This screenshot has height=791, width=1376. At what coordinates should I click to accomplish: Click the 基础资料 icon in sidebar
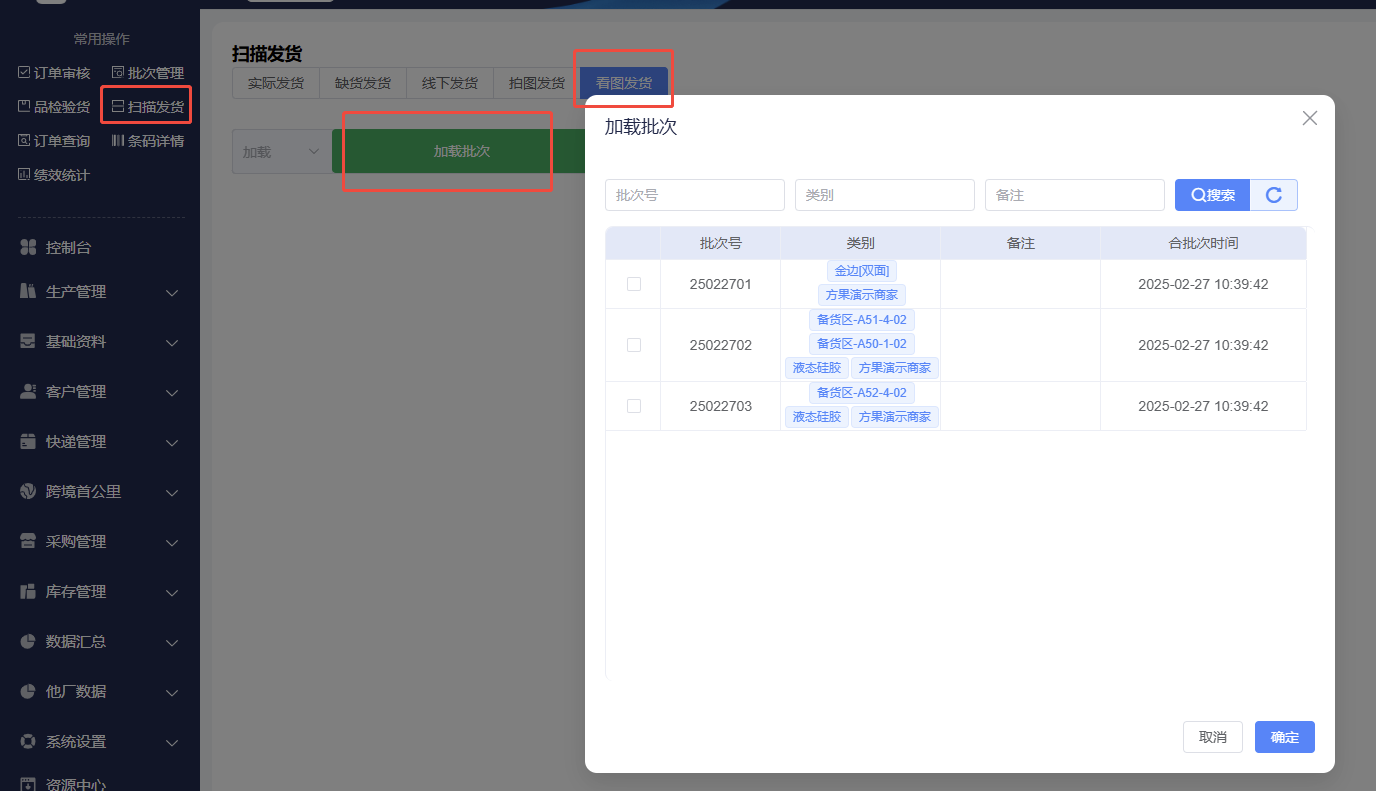point(28,342)
